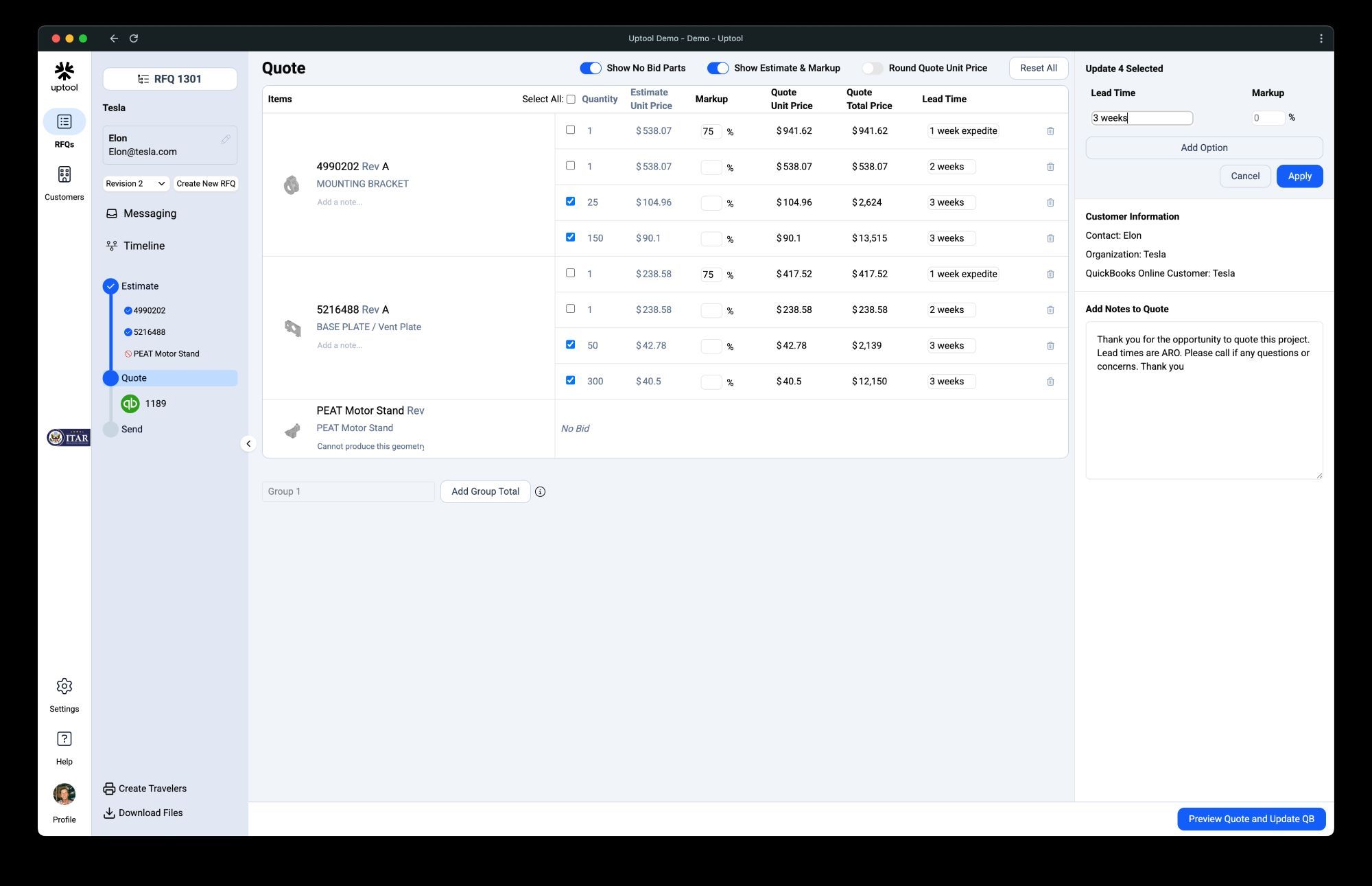Delete the 4990202 $538.07 two-week row
Viewport: 1372px width, 886px height.
tap(1050, 167)
